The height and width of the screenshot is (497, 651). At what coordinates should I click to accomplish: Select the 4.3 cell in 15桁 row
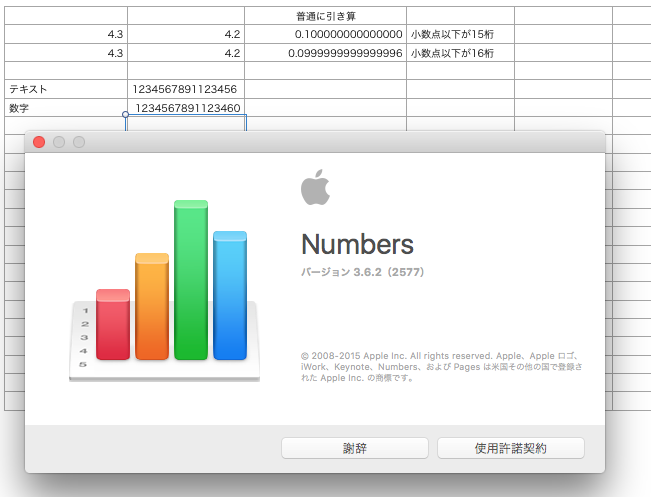(x=66, y=34)
